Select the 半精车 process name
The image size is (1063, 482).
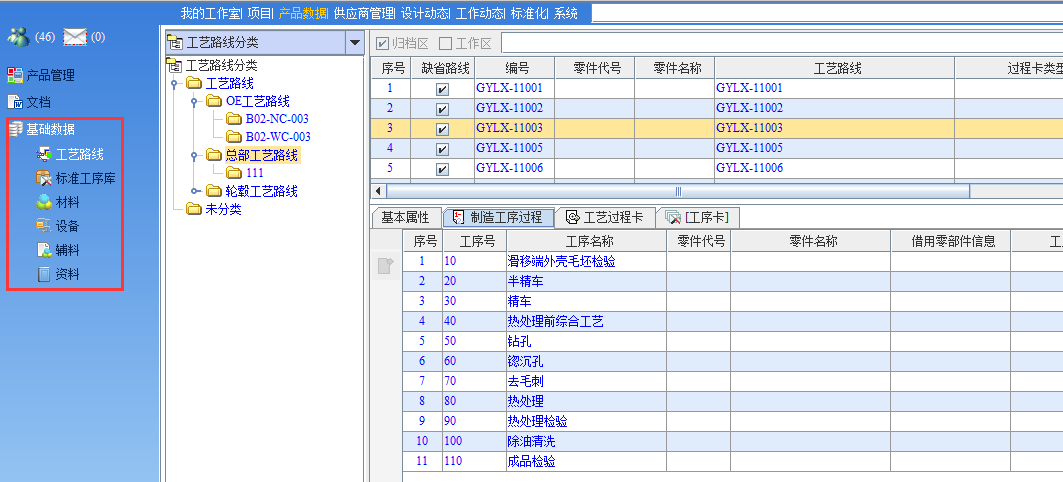point(525,281)
